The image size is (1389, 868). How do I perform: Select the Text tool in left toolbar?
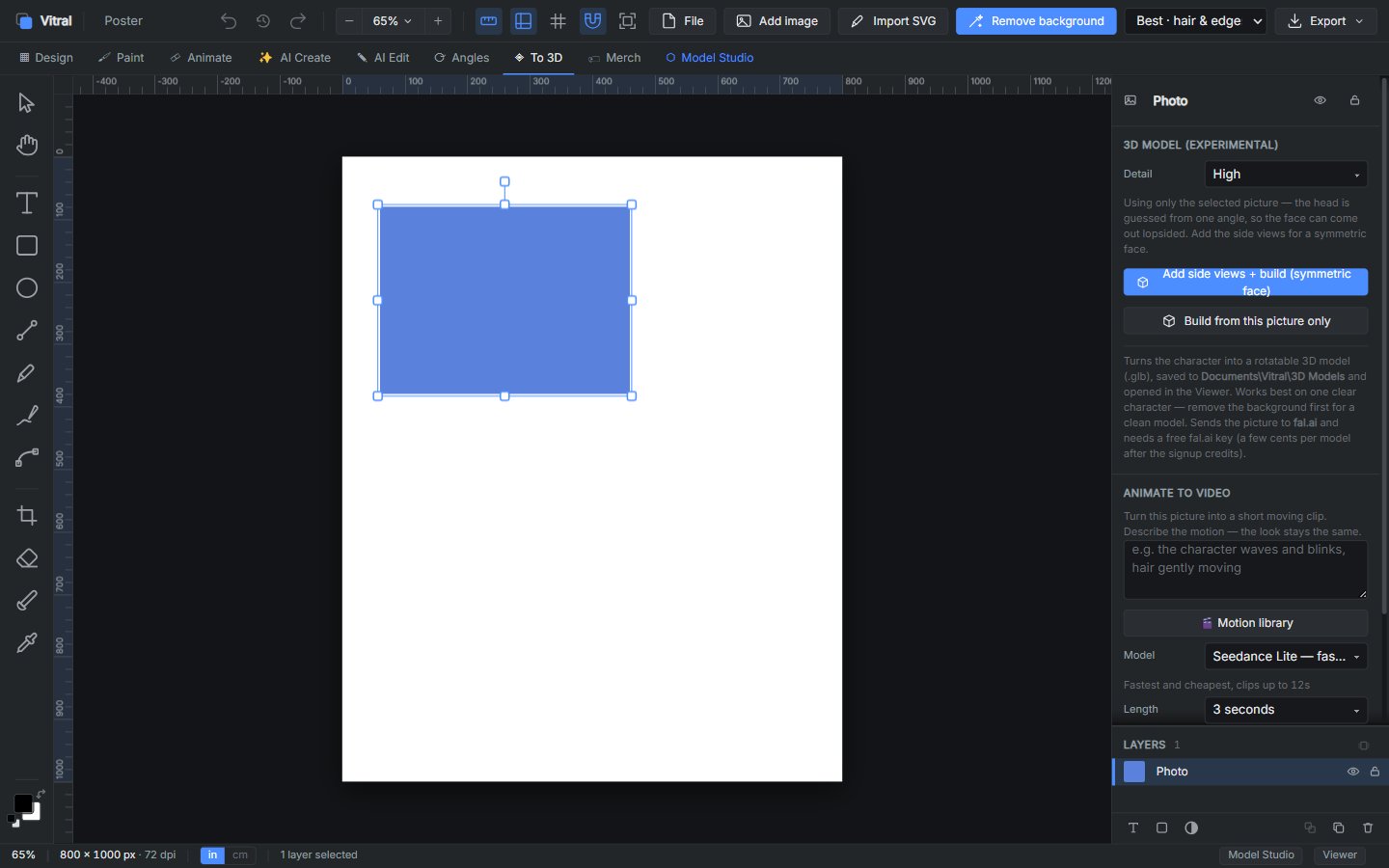click(27, 203)
